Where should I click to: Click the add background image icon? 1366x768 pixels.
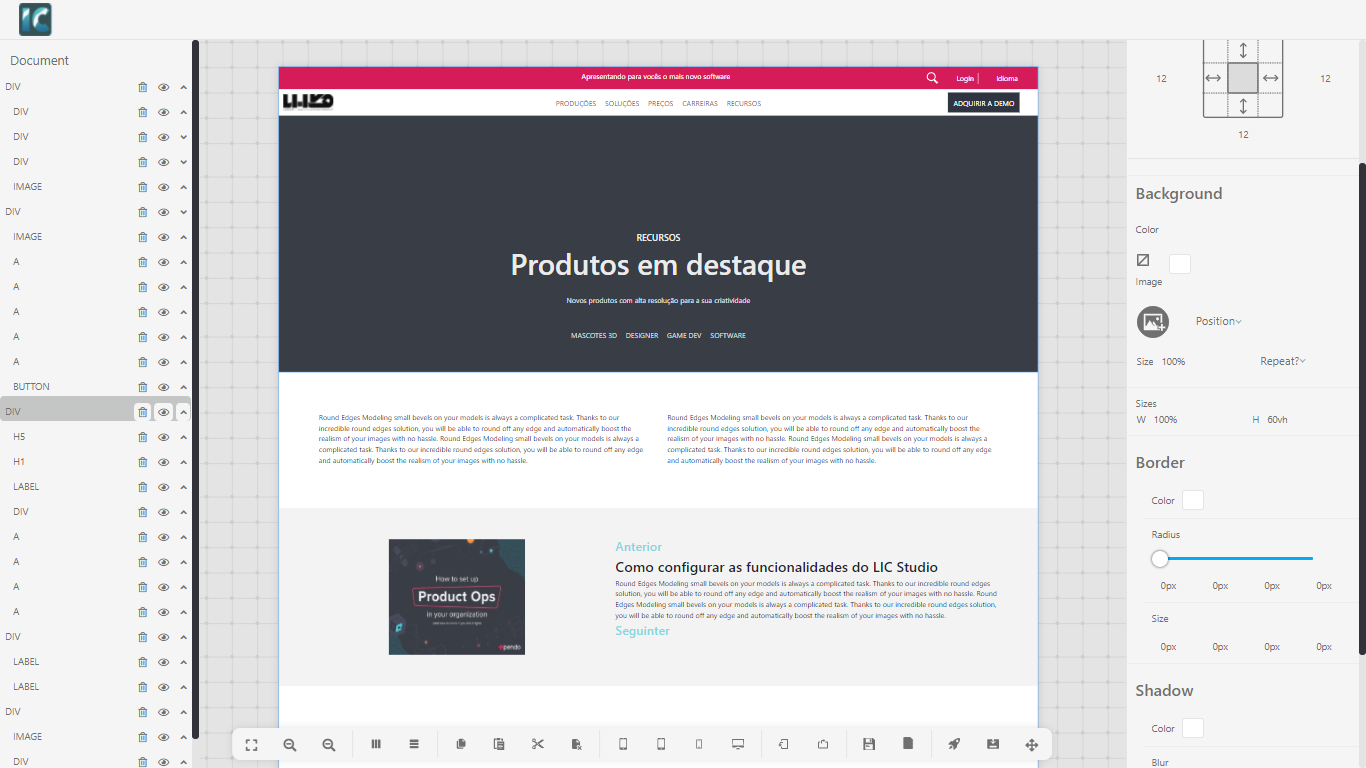(x=1153, y=322)
